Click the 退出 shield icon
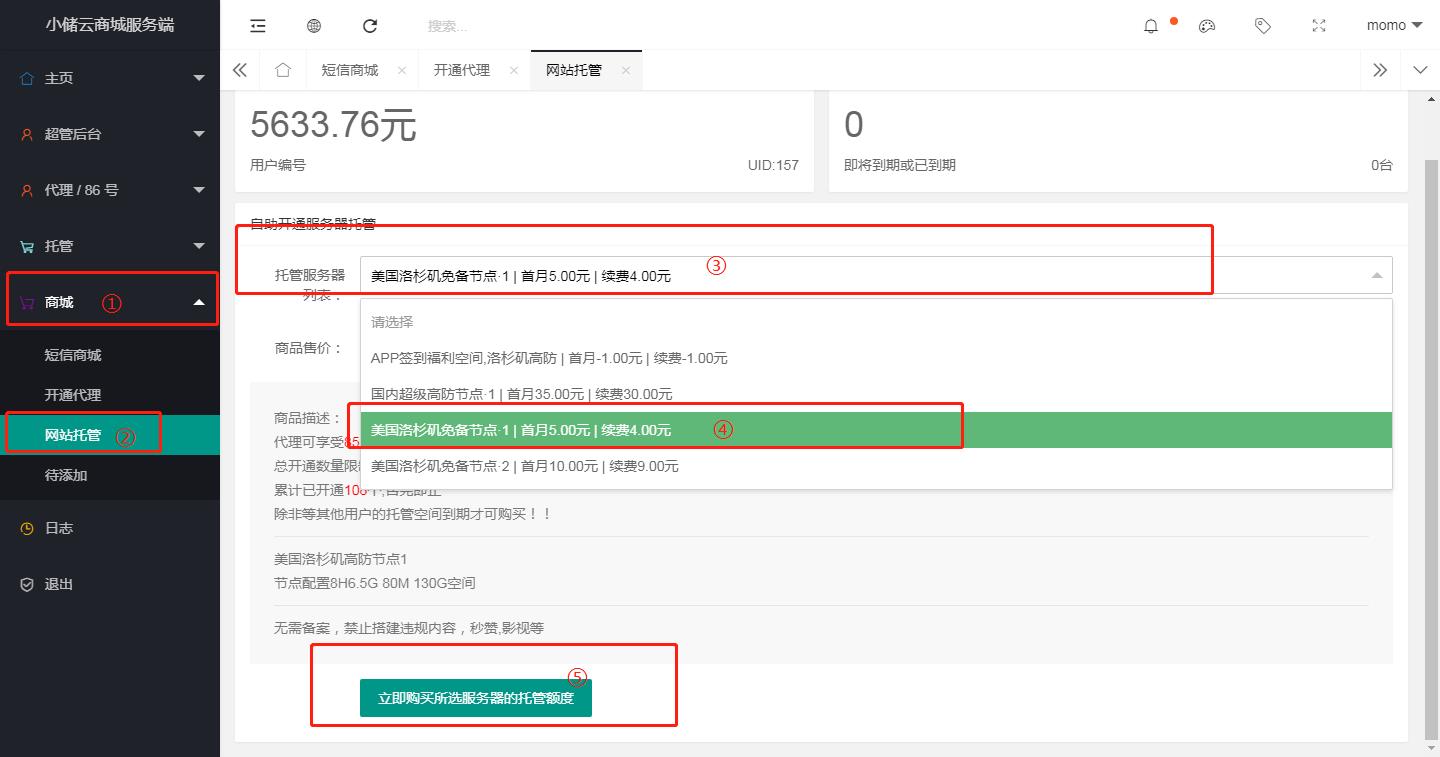Screen dimensions: 1440x757 pyautogui.click(x=27, y=584)
